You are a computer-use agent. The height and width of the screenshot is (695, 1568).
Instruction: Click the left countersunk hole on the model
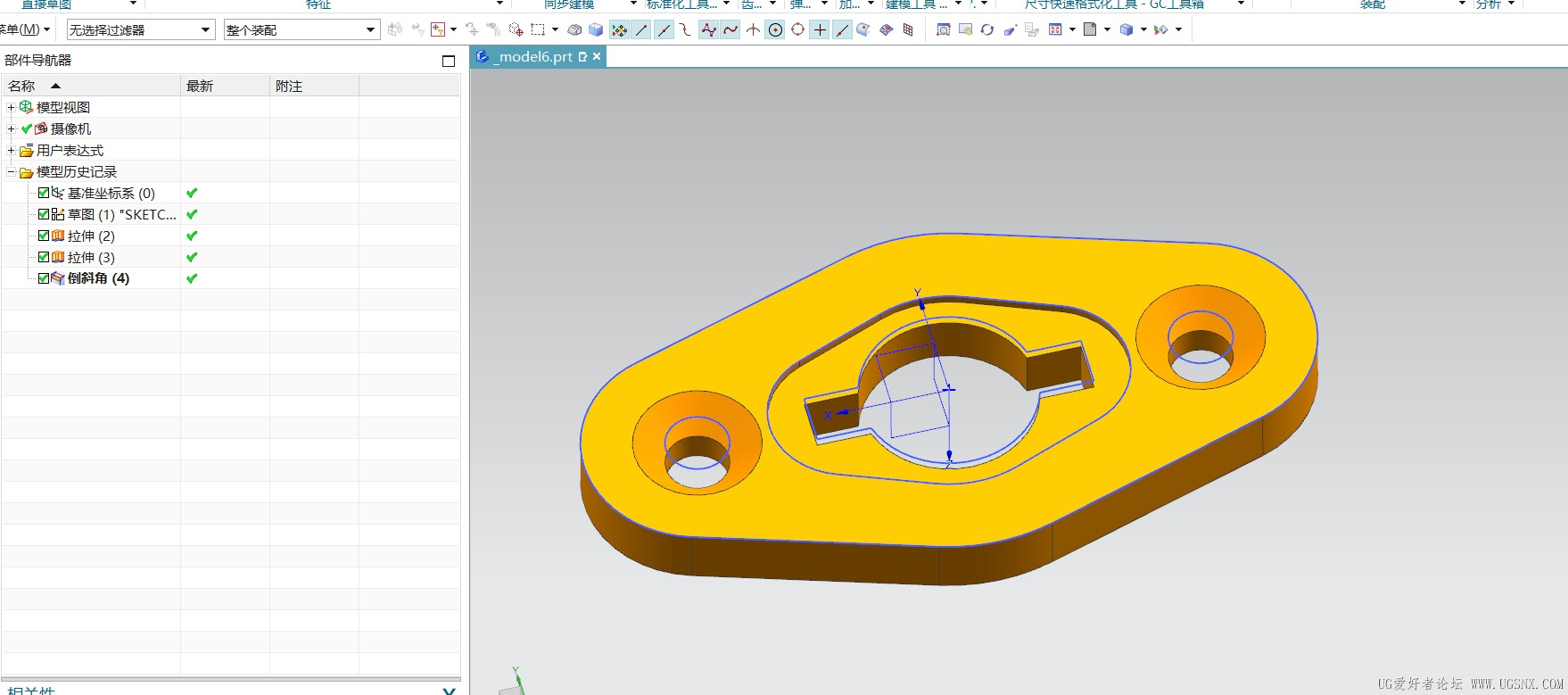[697, 443]
